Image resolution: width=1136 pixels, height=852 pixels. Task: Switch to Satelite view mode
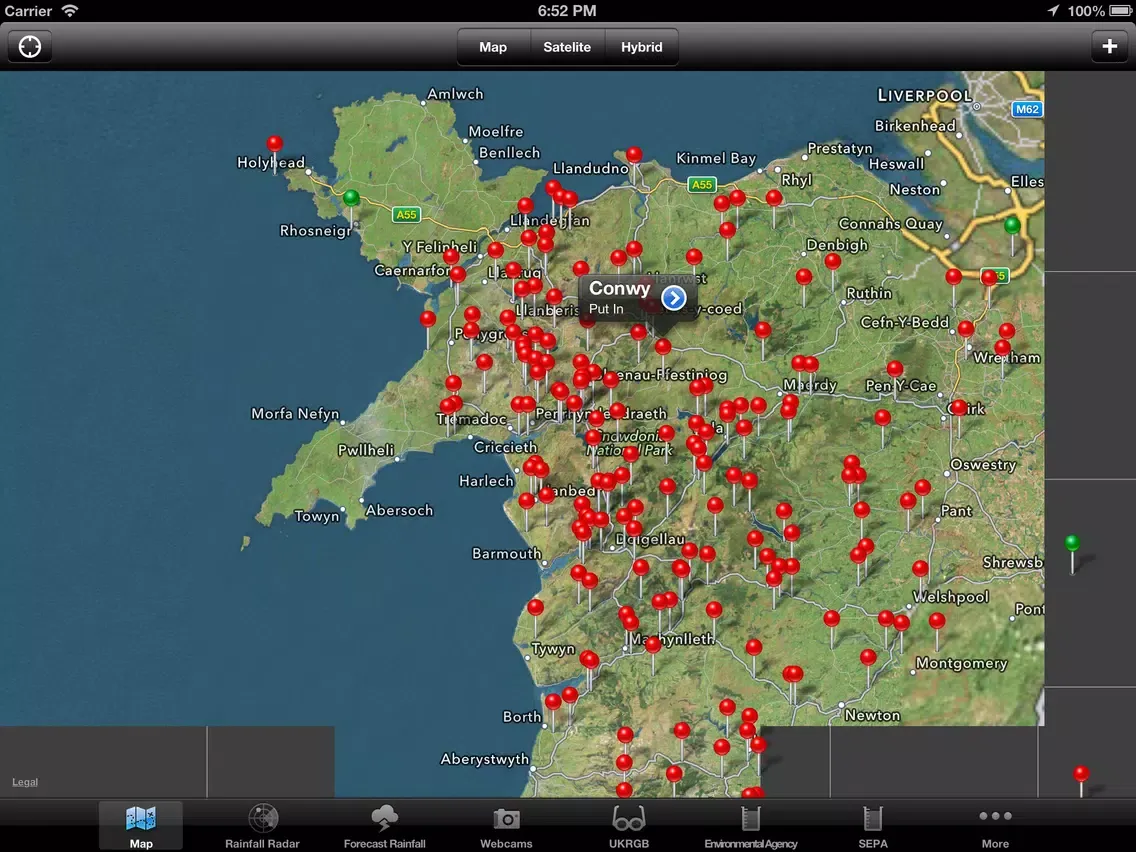pos(567,47)
